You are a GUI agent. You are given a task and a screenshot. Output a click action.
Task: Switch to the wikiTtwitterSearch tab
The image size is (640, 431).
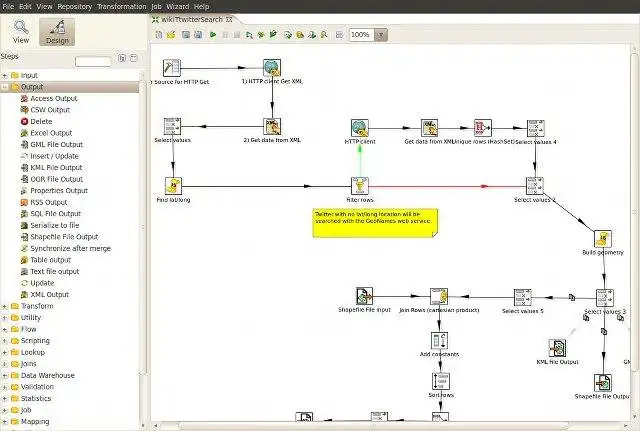(191, 20)
